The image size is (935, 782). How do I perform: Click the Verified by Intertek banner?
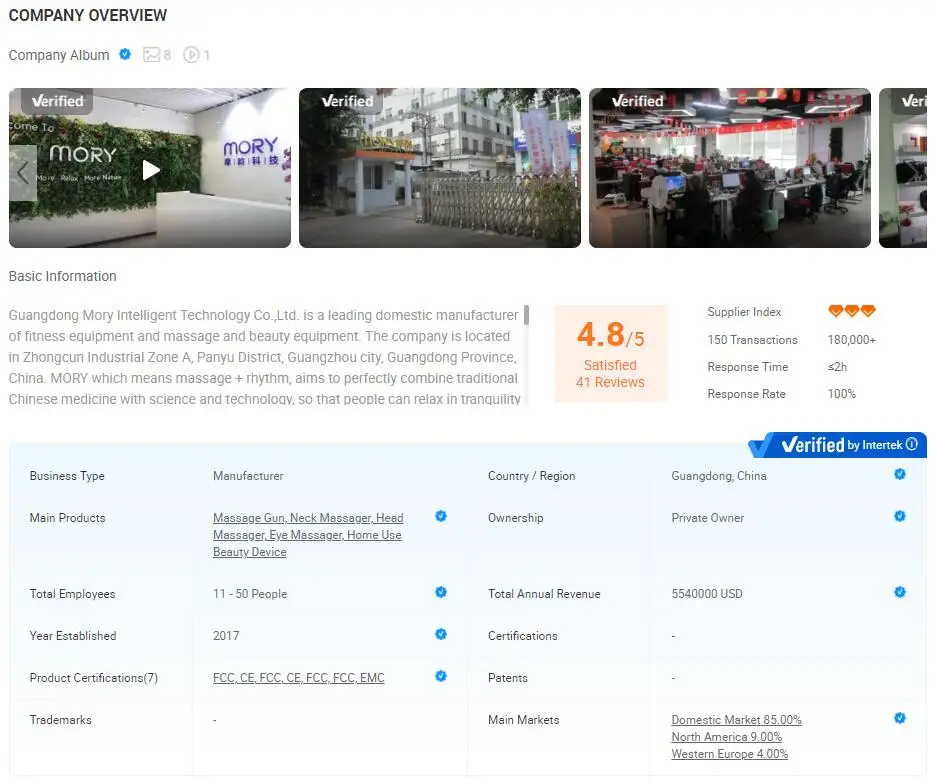point(837,445)
